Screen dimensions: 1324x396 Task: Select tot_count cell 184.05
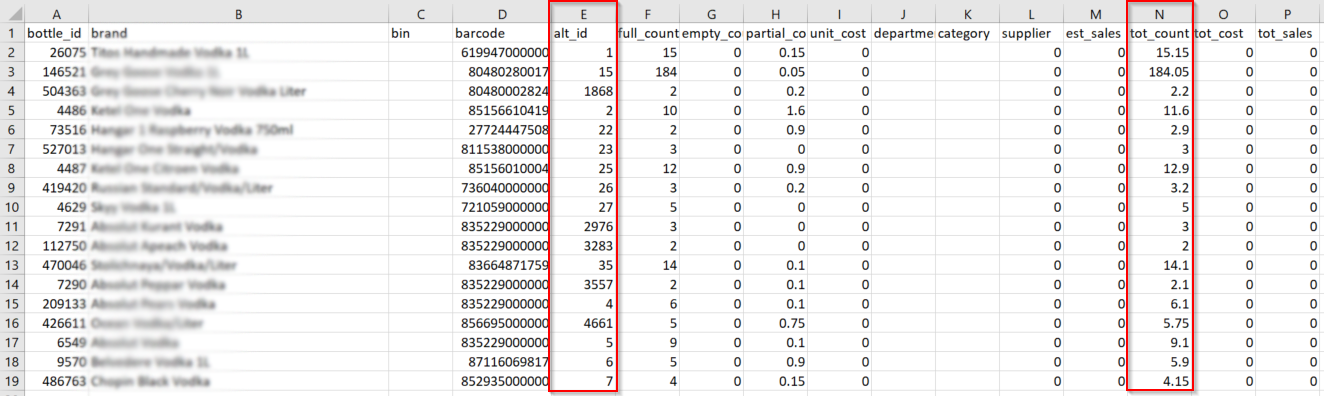tap(1160, 72)
